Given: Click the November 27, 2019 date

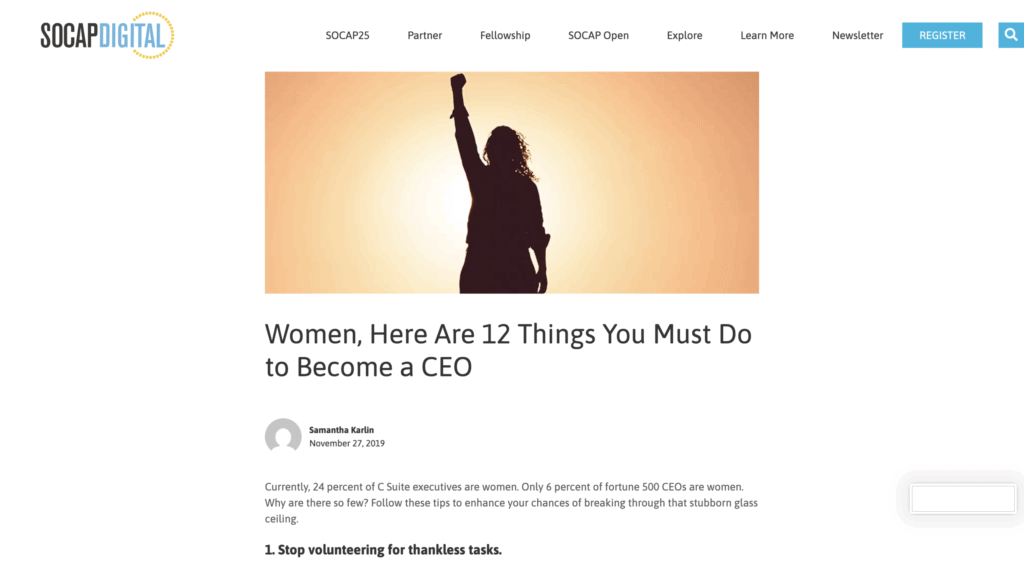Looking at the screenshot, I should tap(346, 443).
